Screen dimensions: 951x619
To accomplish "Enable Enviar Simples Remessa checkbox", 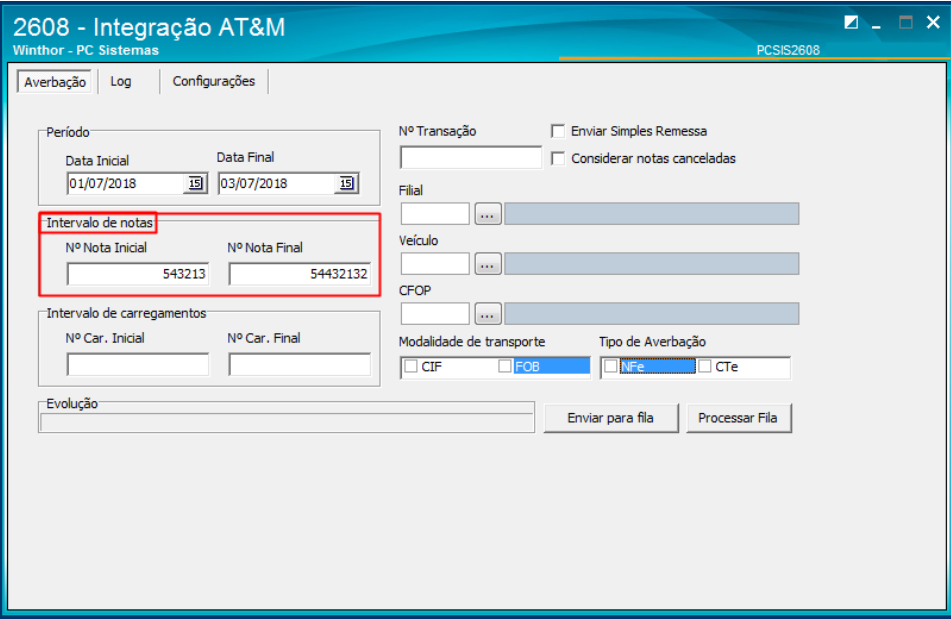I will click(558, 131).
